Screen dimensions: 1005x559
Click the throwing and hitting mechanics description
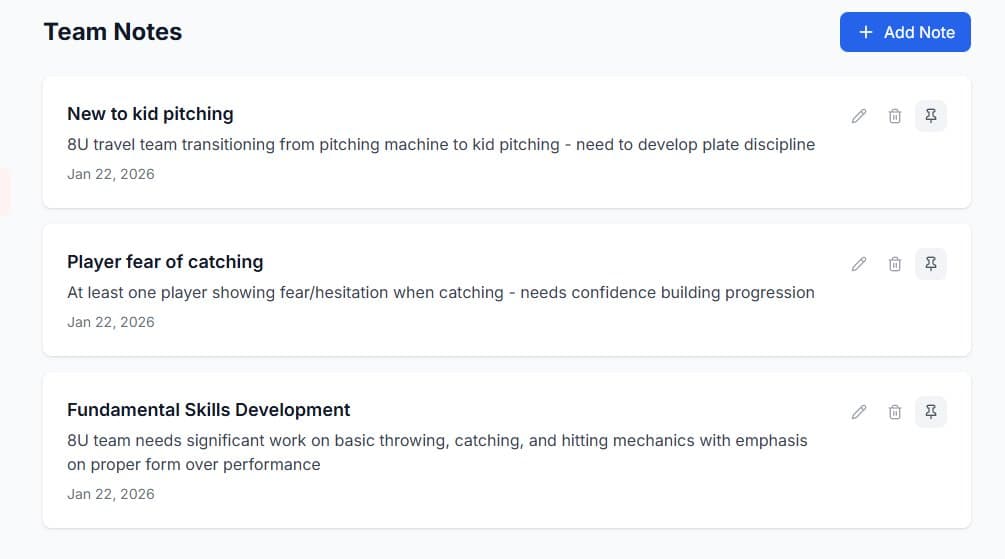click(437, 452)
